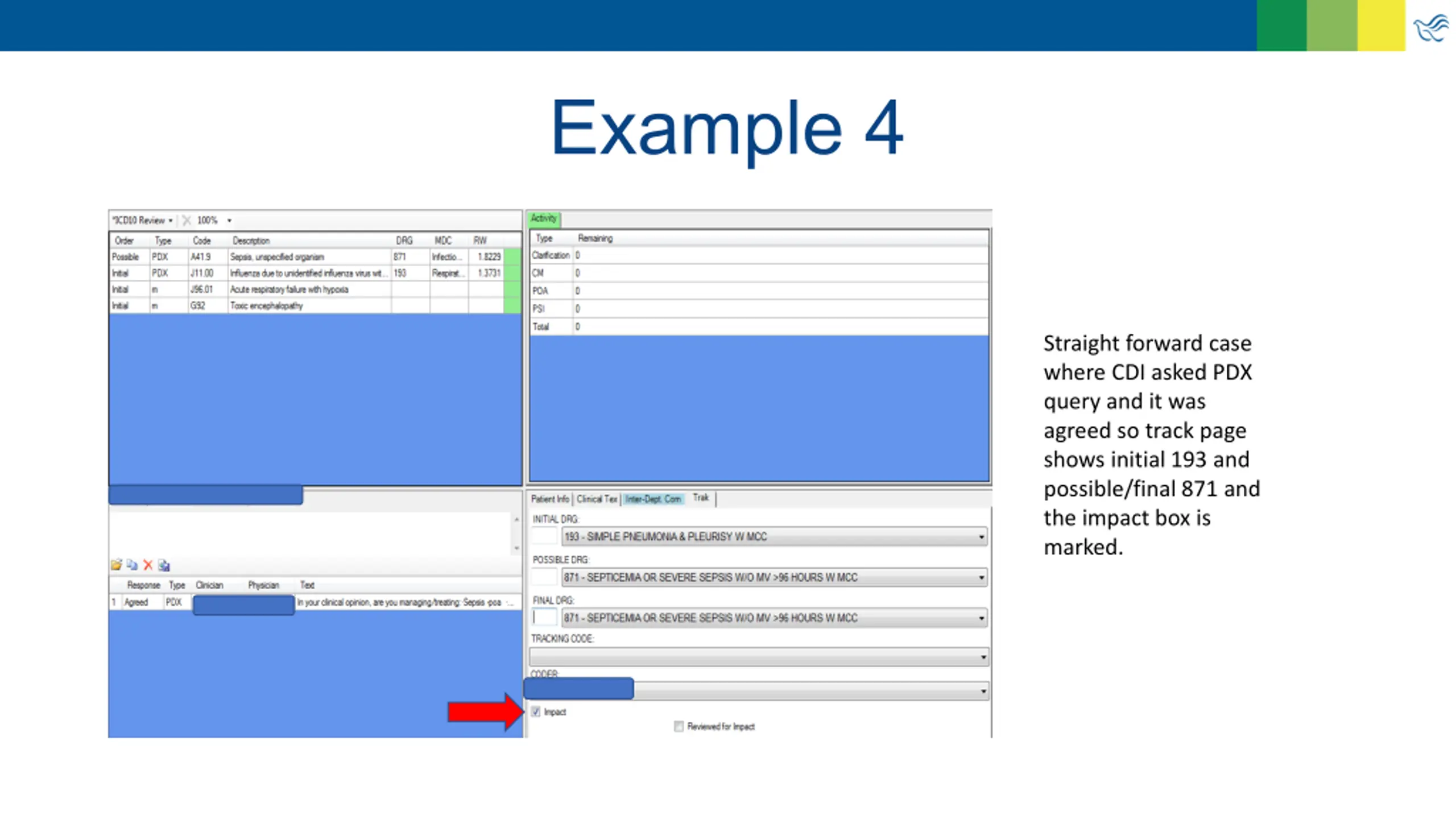
Task: Check the Reviewed for Impact checkbox
Action: coord(679,726)
